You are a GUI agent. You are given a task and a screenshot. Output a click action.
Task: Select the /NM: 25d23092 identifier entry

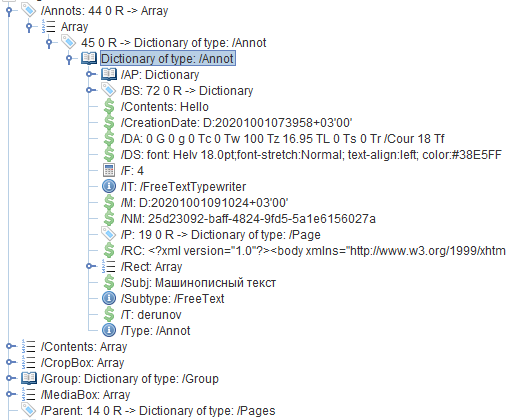click(x=248, y=219)
